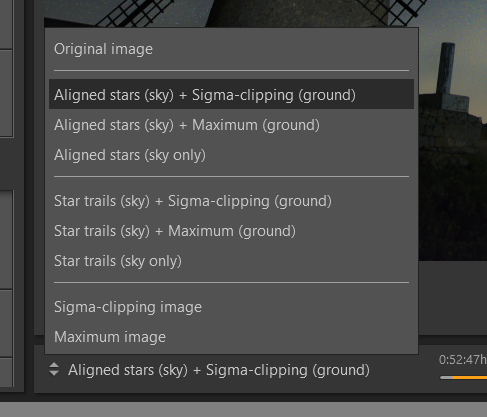
Task: Select the Sigma-clipping image option
Action: pyautogui.click(x=231, y=307)
